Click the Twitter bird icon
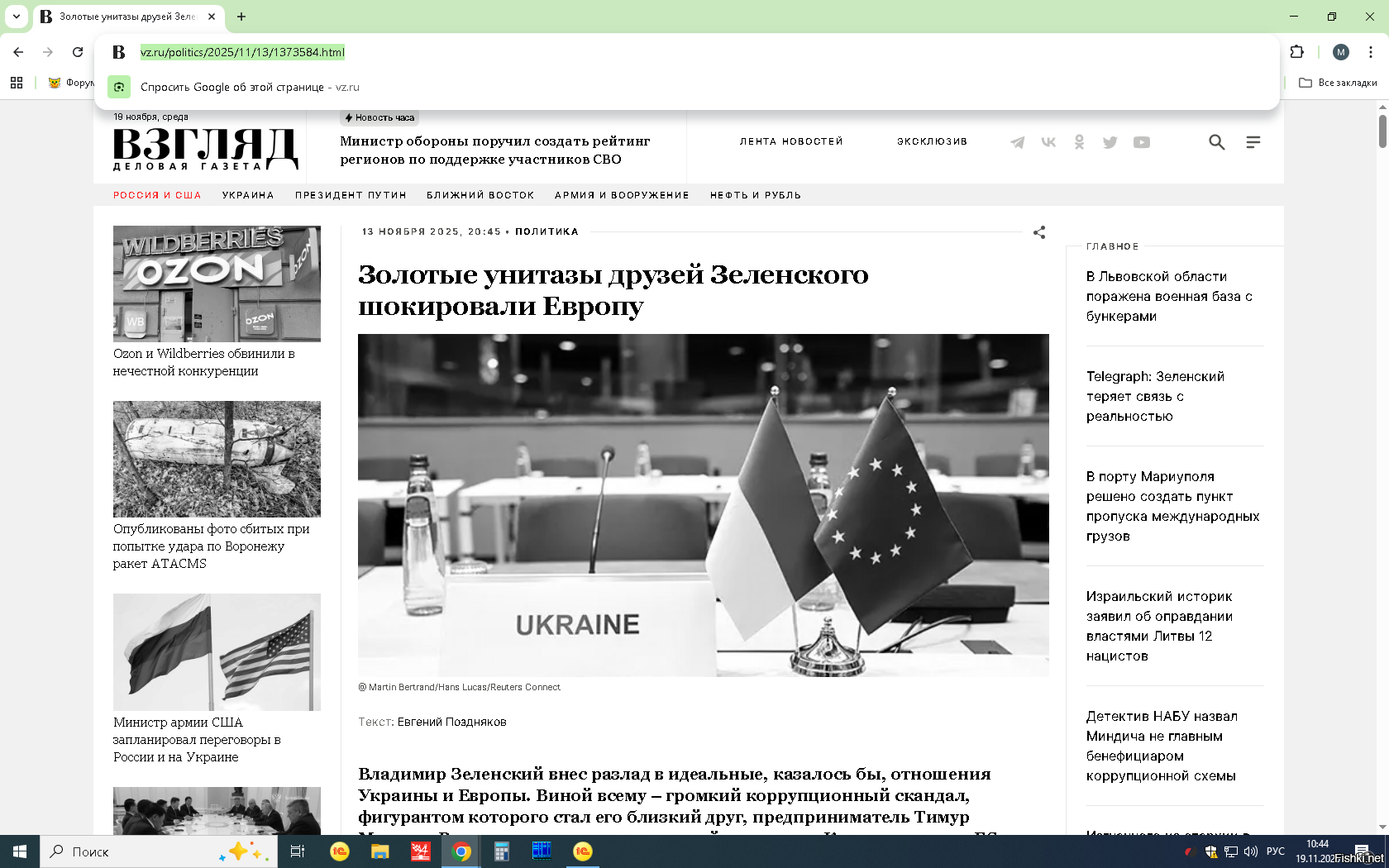The image size is (1389, 868). (1110, 142)
